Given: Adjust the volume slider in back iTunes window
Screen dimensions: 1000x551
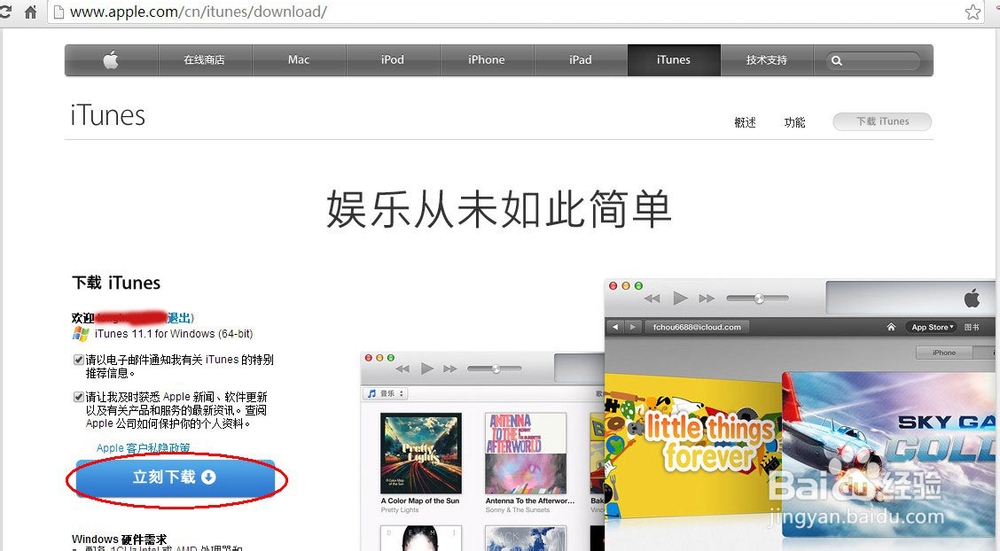Looking at the screenshot, I should [494, 369].
